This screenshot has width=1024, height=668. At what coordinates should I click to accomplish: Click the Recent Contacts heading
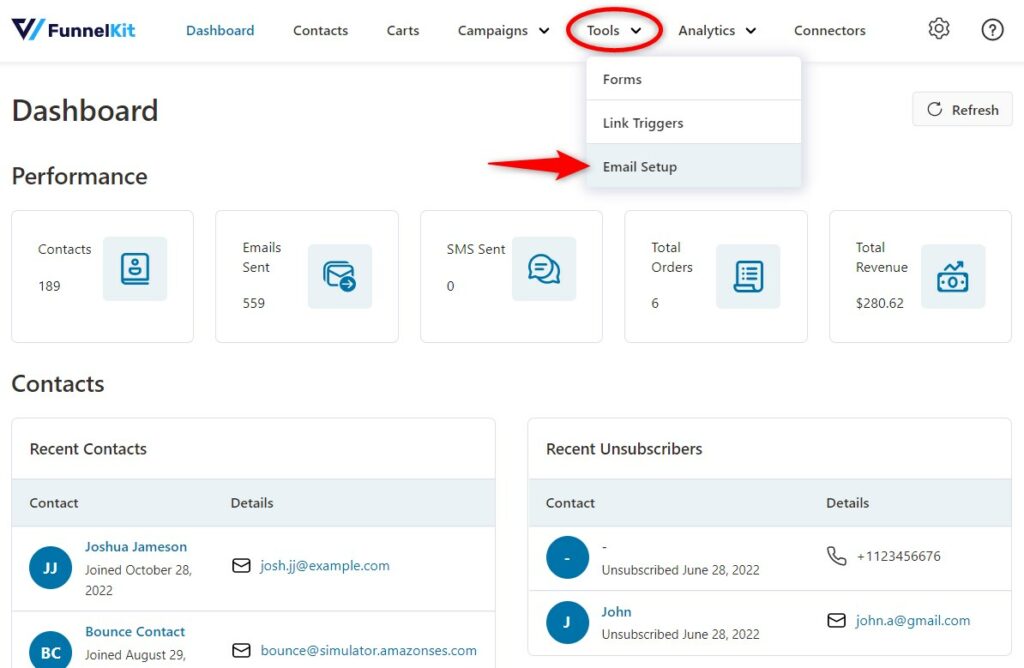tap(88, 449)
